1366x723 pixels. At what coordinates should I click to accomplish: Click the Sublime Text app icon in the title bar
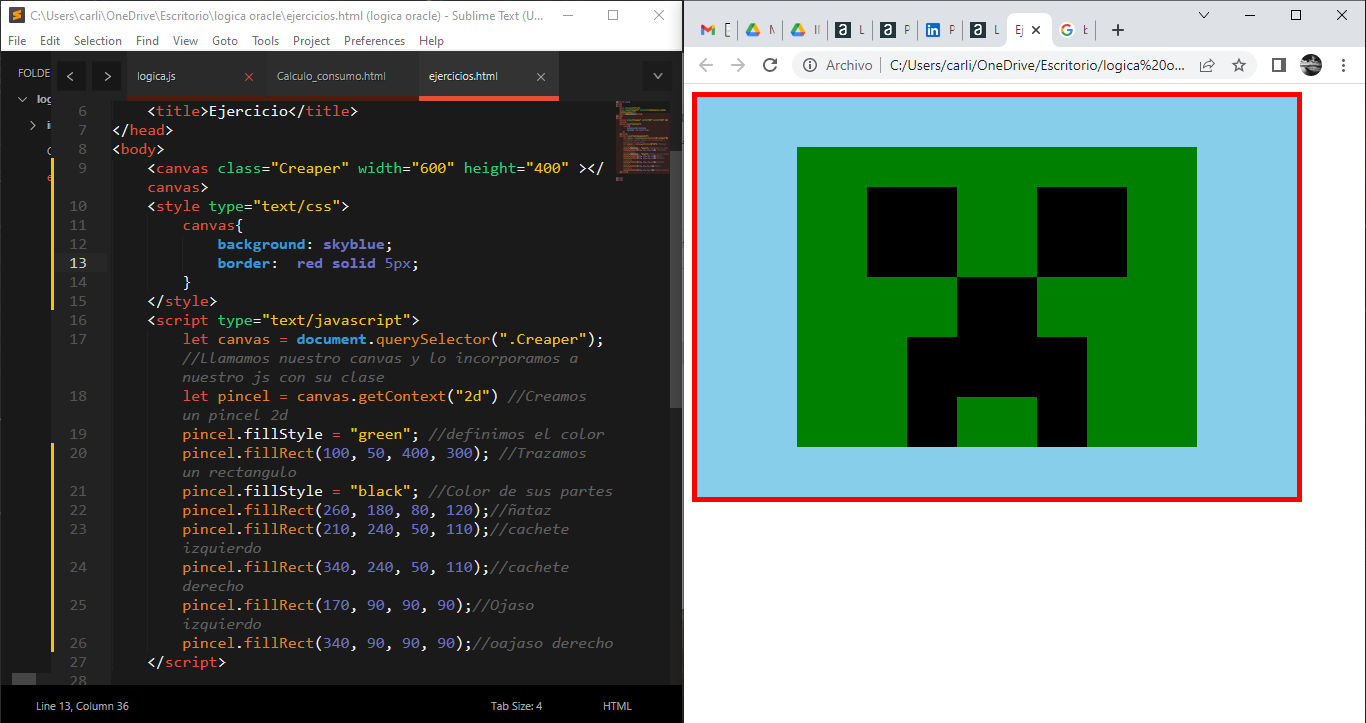(16, 15)
